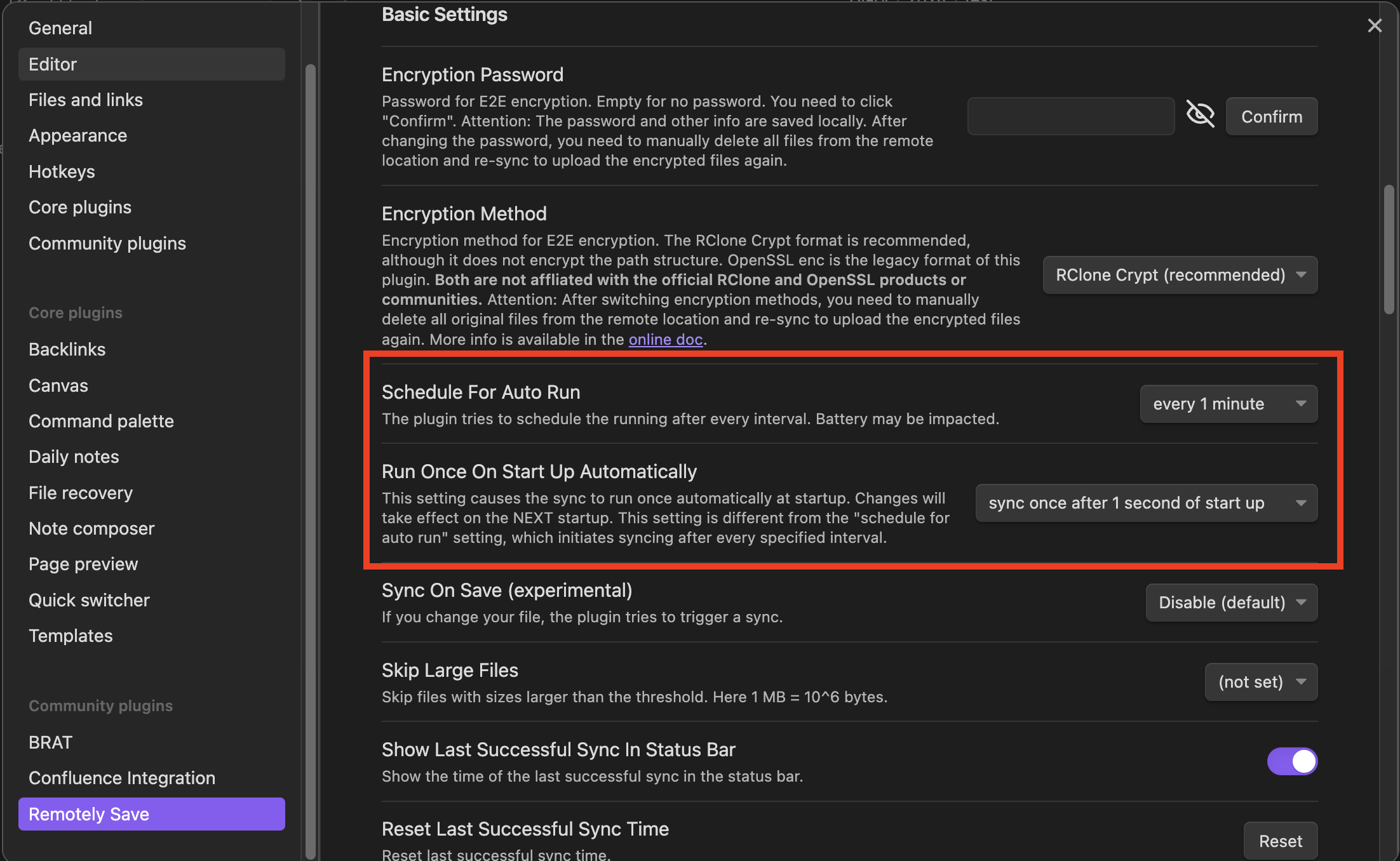Image resolution: width=1400 pixels, height=861 pixels.
Task: Click the Confirm password button
Action: (x=1271, y=117)
